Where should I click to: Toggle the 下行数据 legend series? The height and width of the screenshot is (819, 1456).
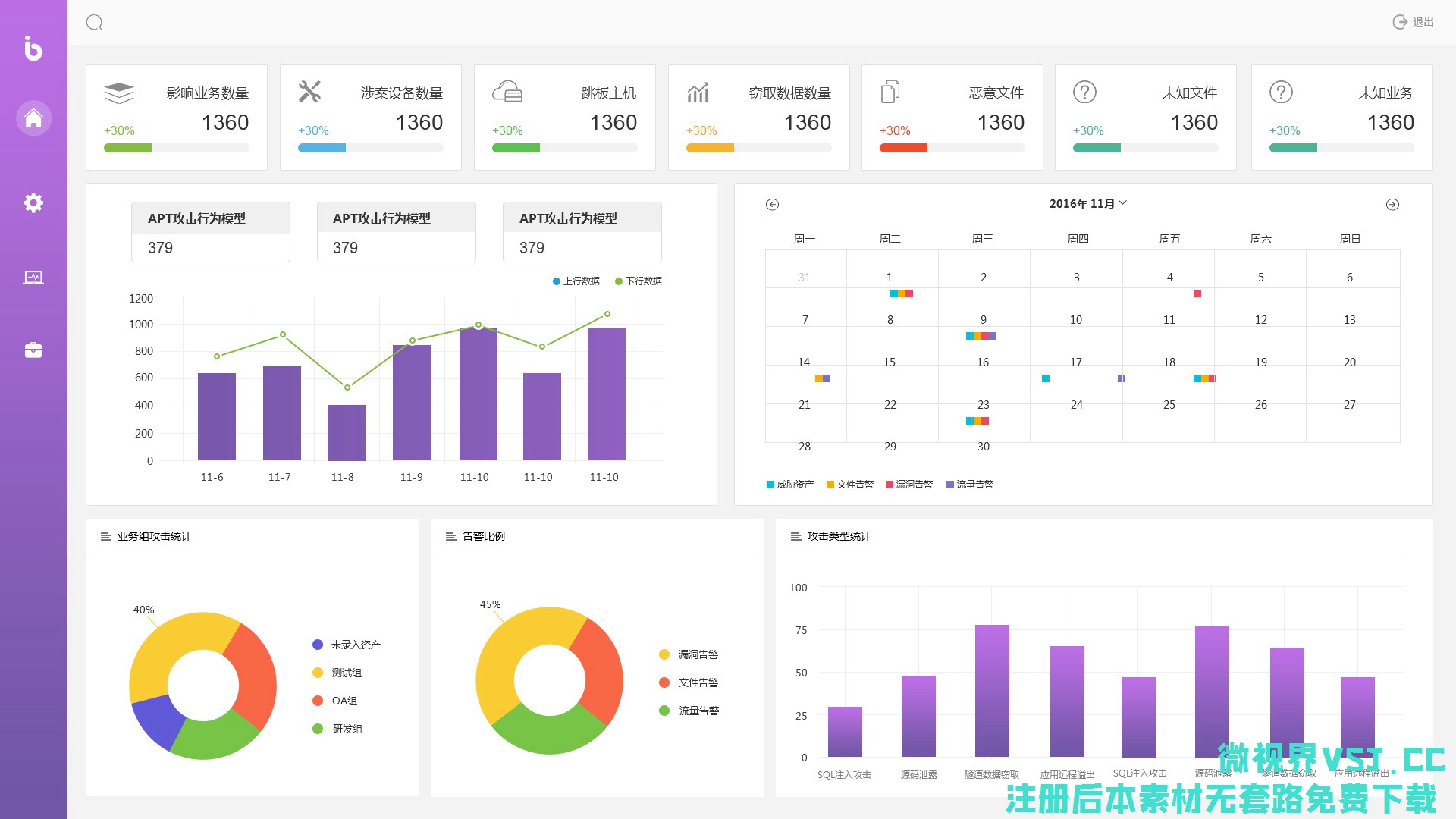tap(639, 281)
